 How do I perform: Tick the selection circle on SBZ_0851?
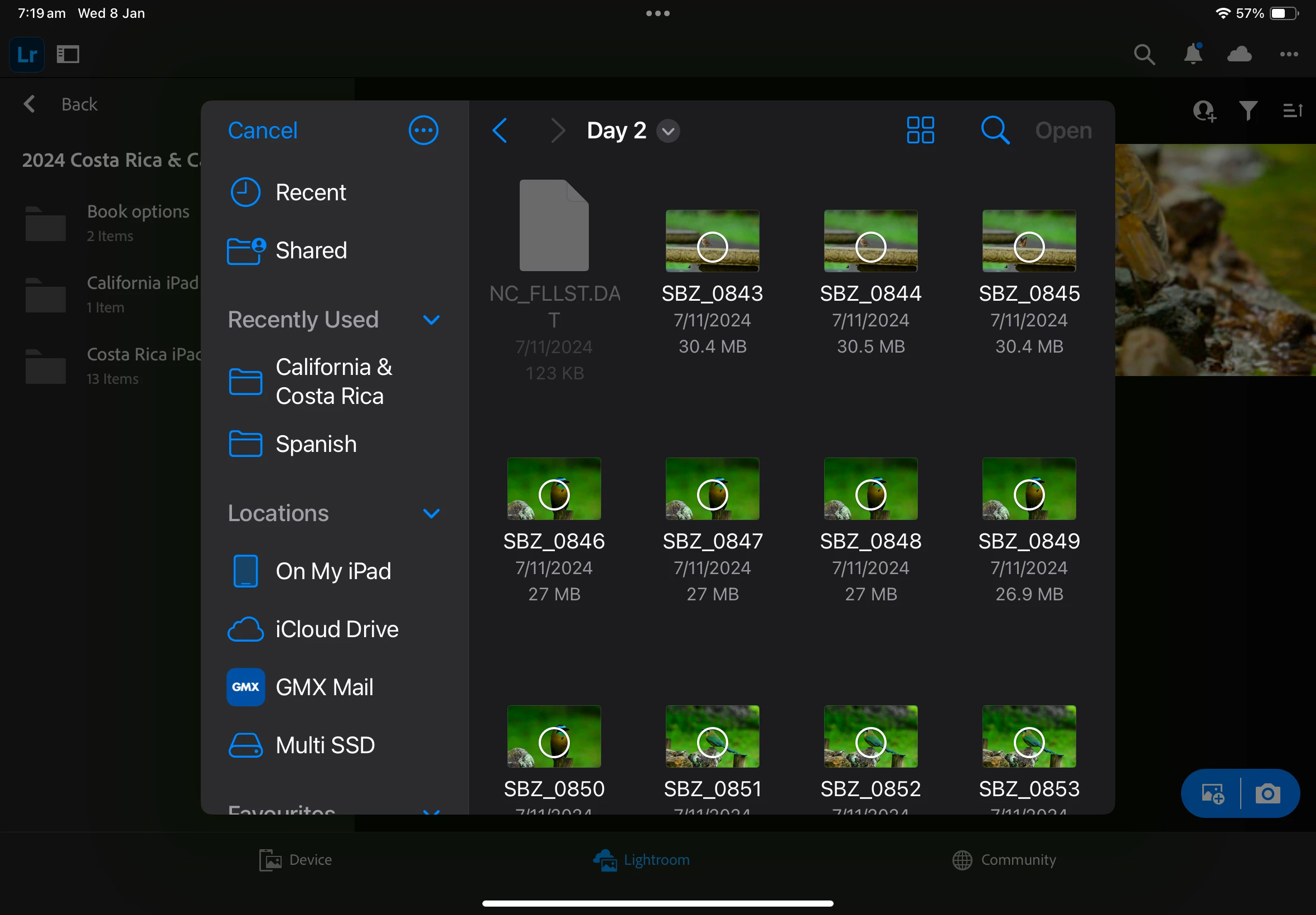click(712, 743)
